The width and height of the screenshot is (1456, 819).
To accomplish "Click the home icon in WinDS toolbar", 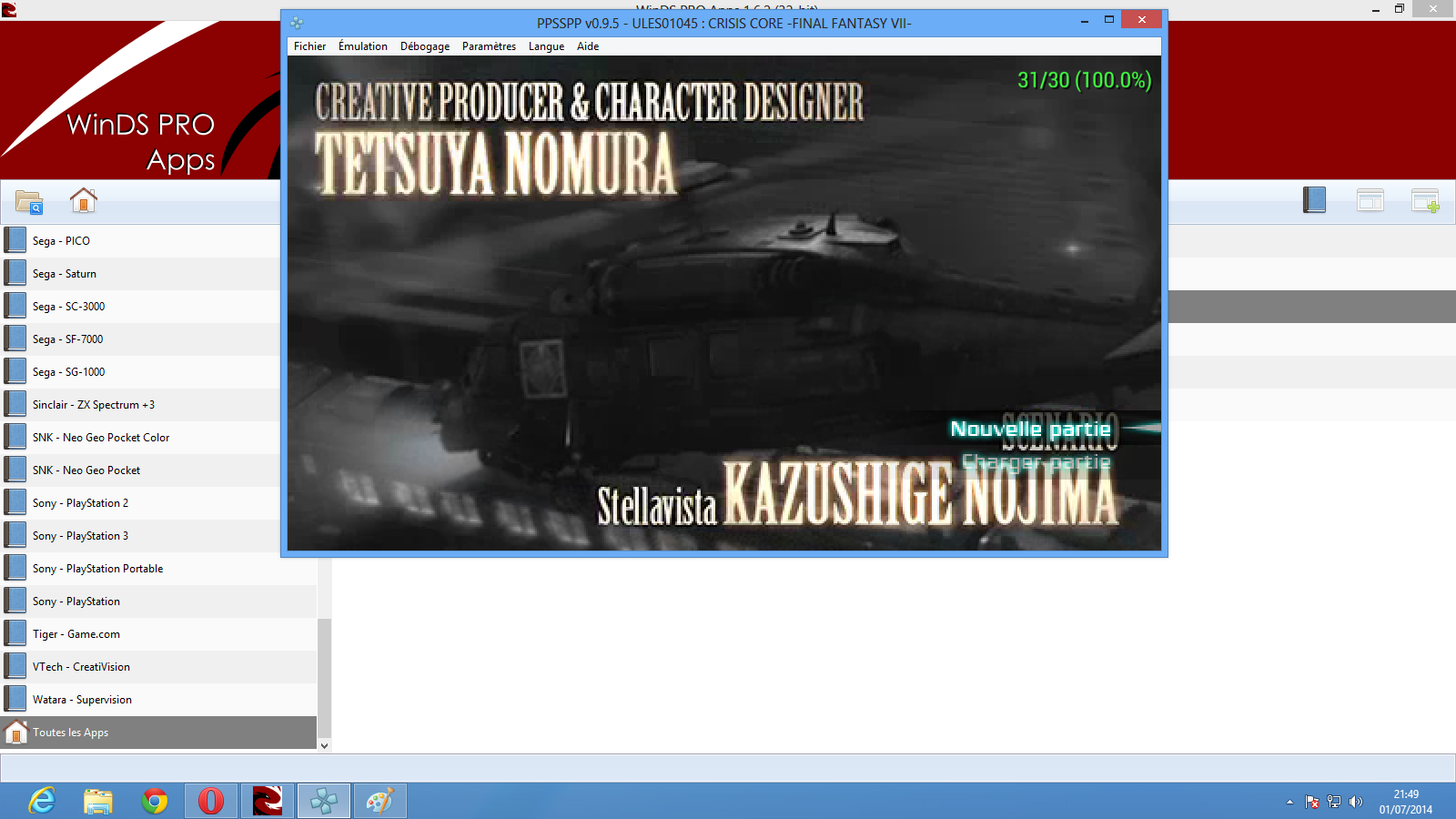I will 84,200.
